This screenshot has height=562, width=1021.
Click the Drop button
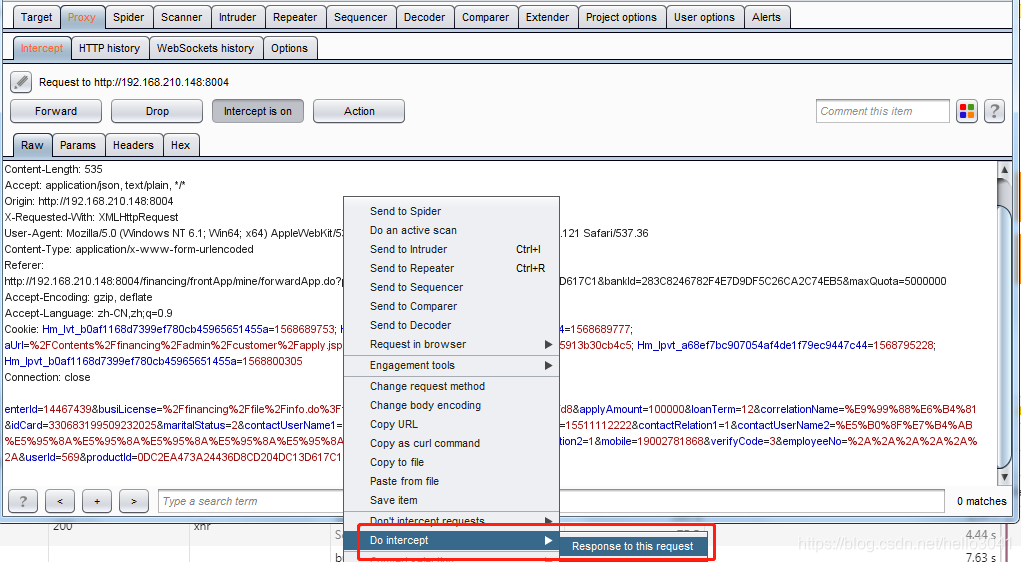click(x=157, y=111)
